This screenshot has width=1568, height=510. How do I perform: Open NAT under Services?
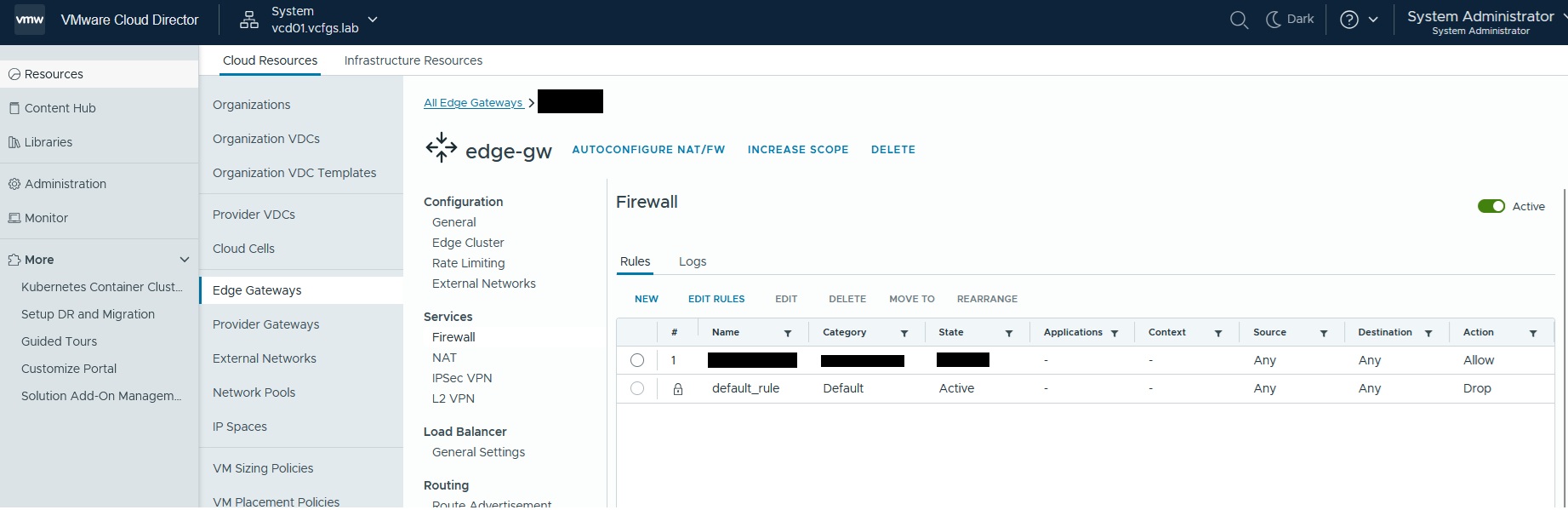(444, 358)
